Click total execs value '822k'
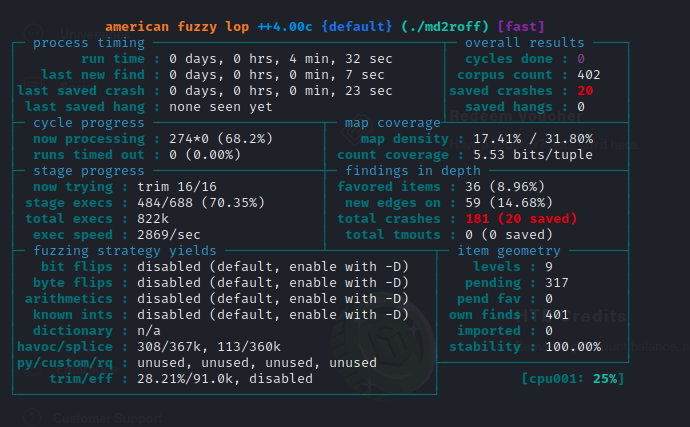This screenshot has height=427, width=690. pos(153,219)
